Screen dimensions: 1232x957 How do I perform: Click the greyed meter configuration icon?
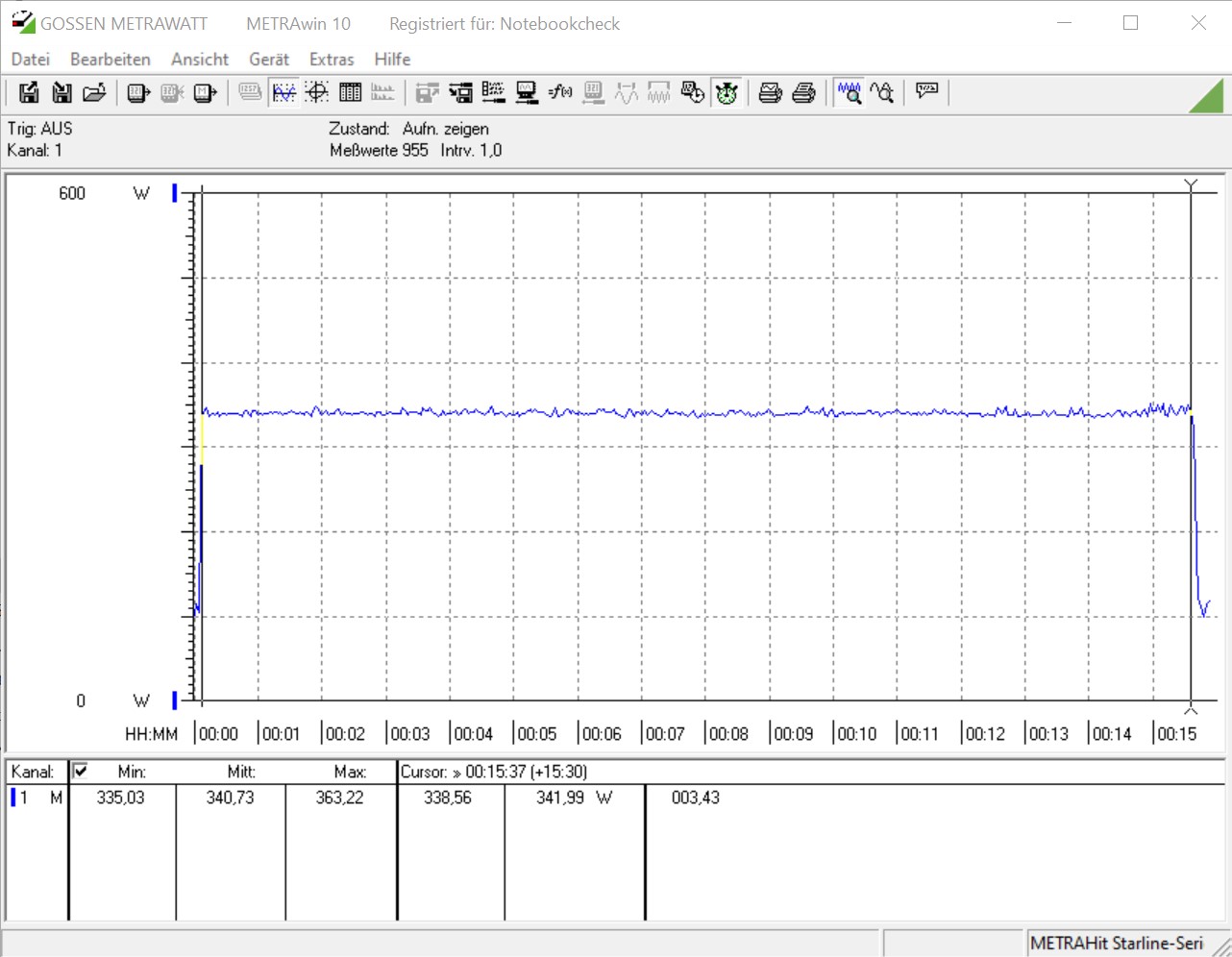tap(594, 92)
